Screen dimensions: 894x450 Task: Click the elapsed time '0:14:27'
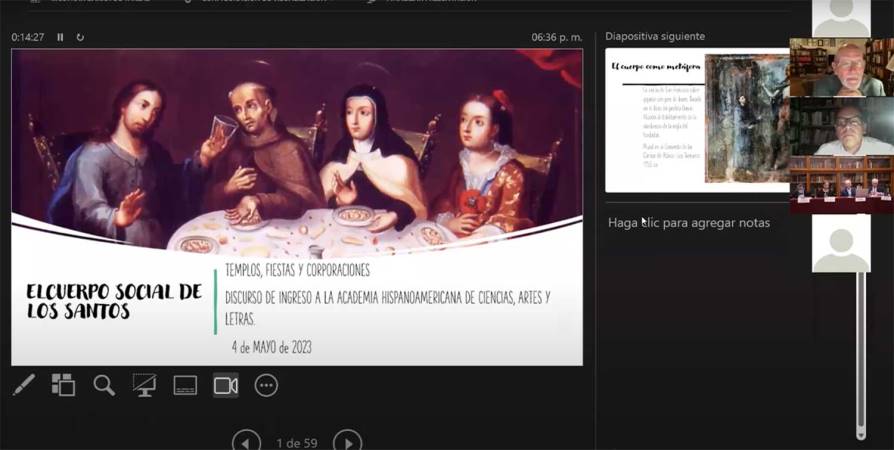[27, 37]
